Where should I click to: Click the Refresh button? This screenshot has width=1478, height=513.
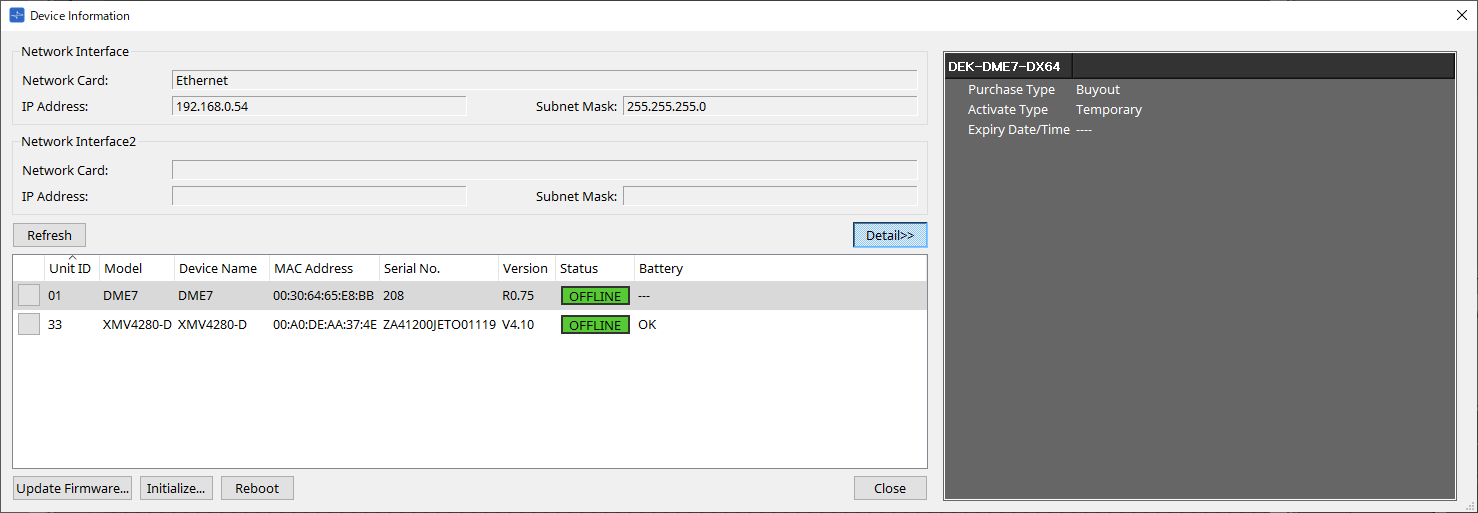tap(49, 235)
